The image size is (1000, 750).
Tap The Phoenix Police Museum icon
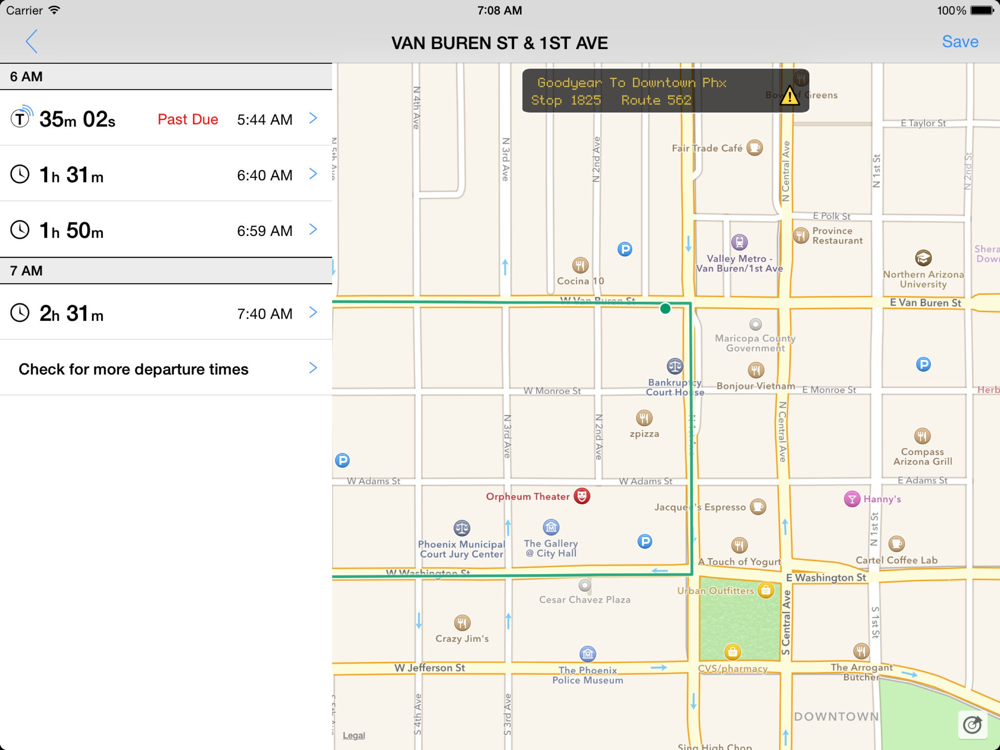(587, 654)
